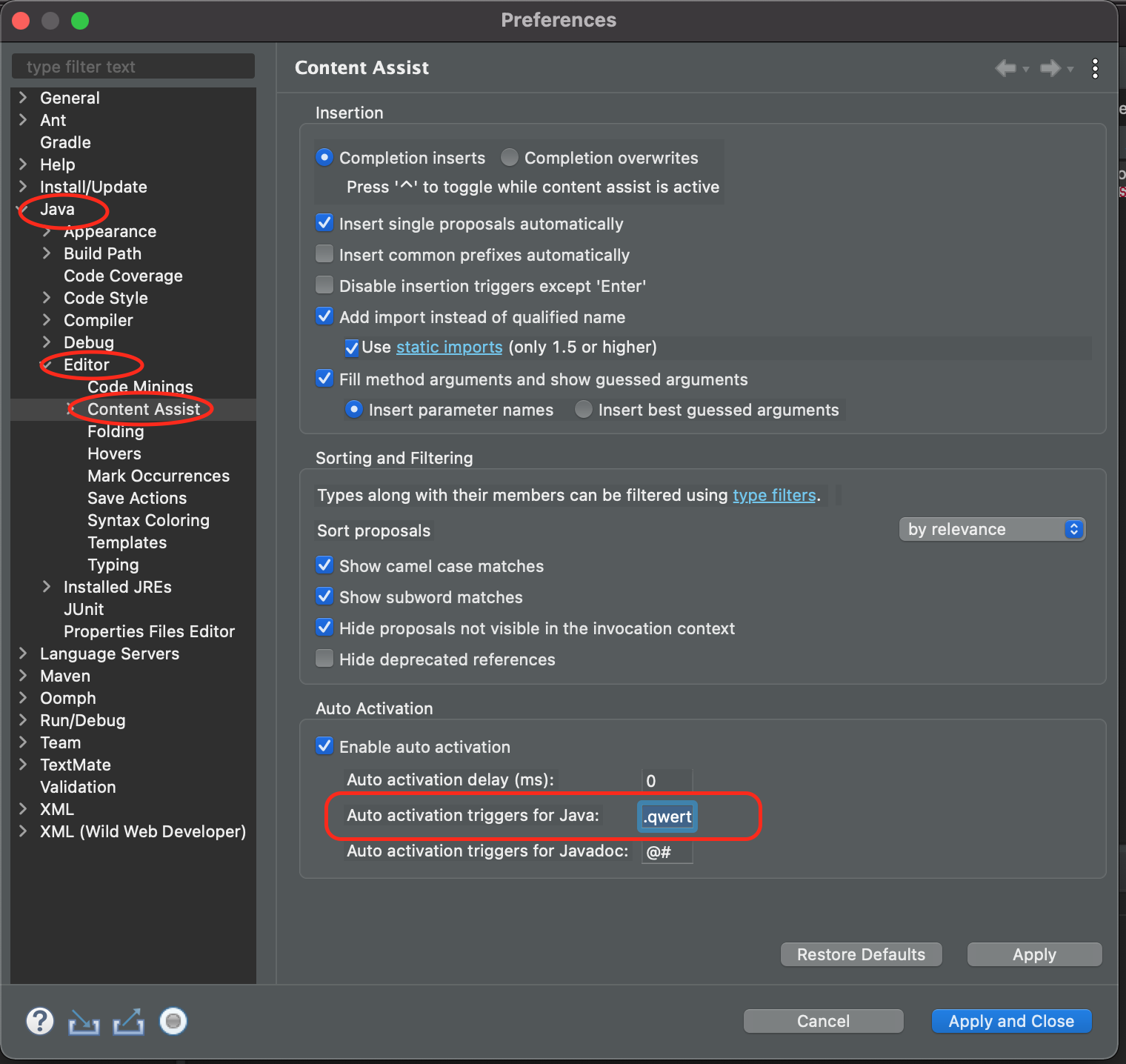Expand the Ant preferences node
Viewport: 1126px width, 1064px height.
[x=23, y=120]
